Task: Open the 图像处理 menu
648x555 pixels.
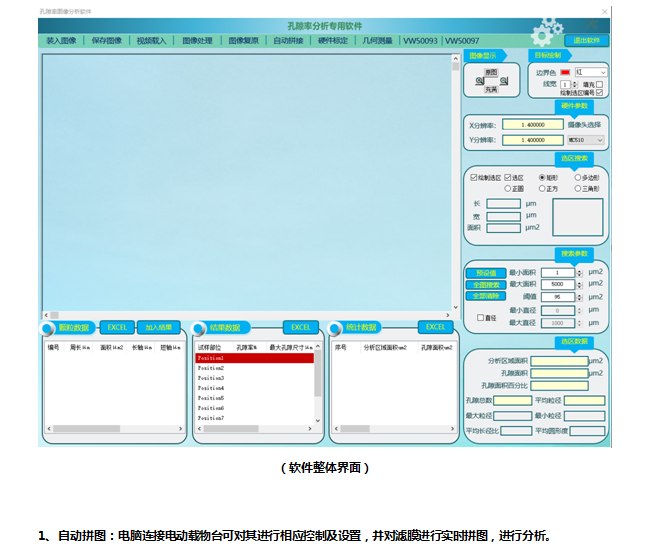Action: point(198,41)
